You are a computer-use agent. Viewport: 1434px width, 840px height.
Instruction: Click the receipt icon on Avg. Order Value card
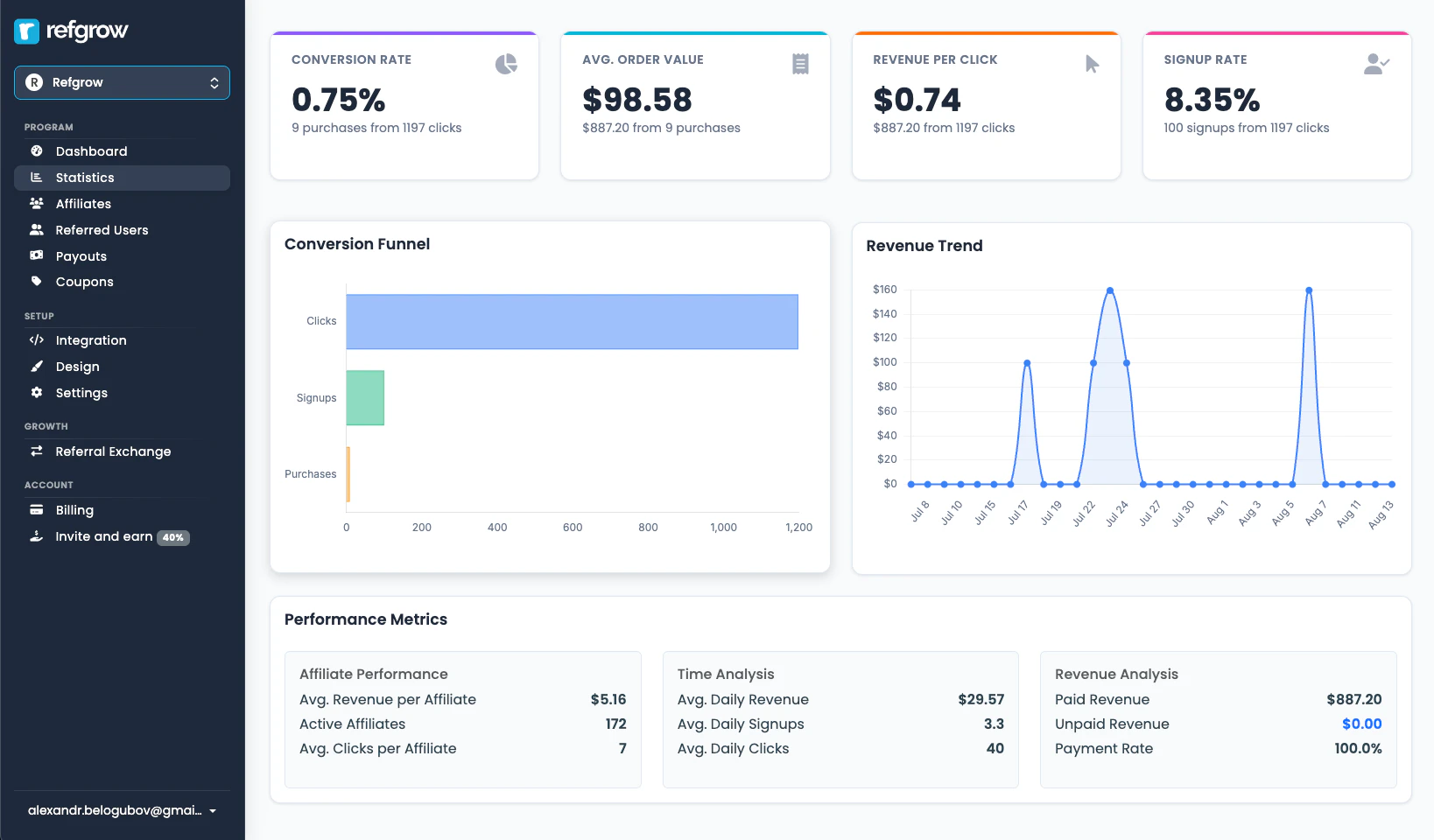(799, 63)
